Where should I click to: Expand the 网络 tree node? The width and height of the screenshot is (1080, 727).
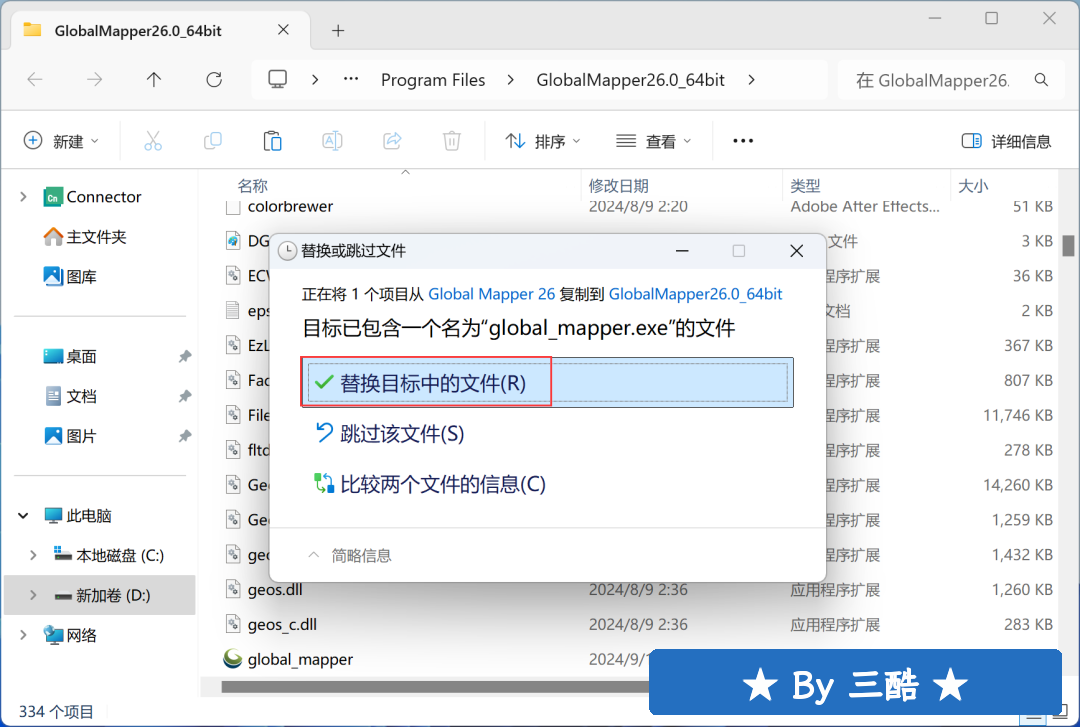pos(23,635)
